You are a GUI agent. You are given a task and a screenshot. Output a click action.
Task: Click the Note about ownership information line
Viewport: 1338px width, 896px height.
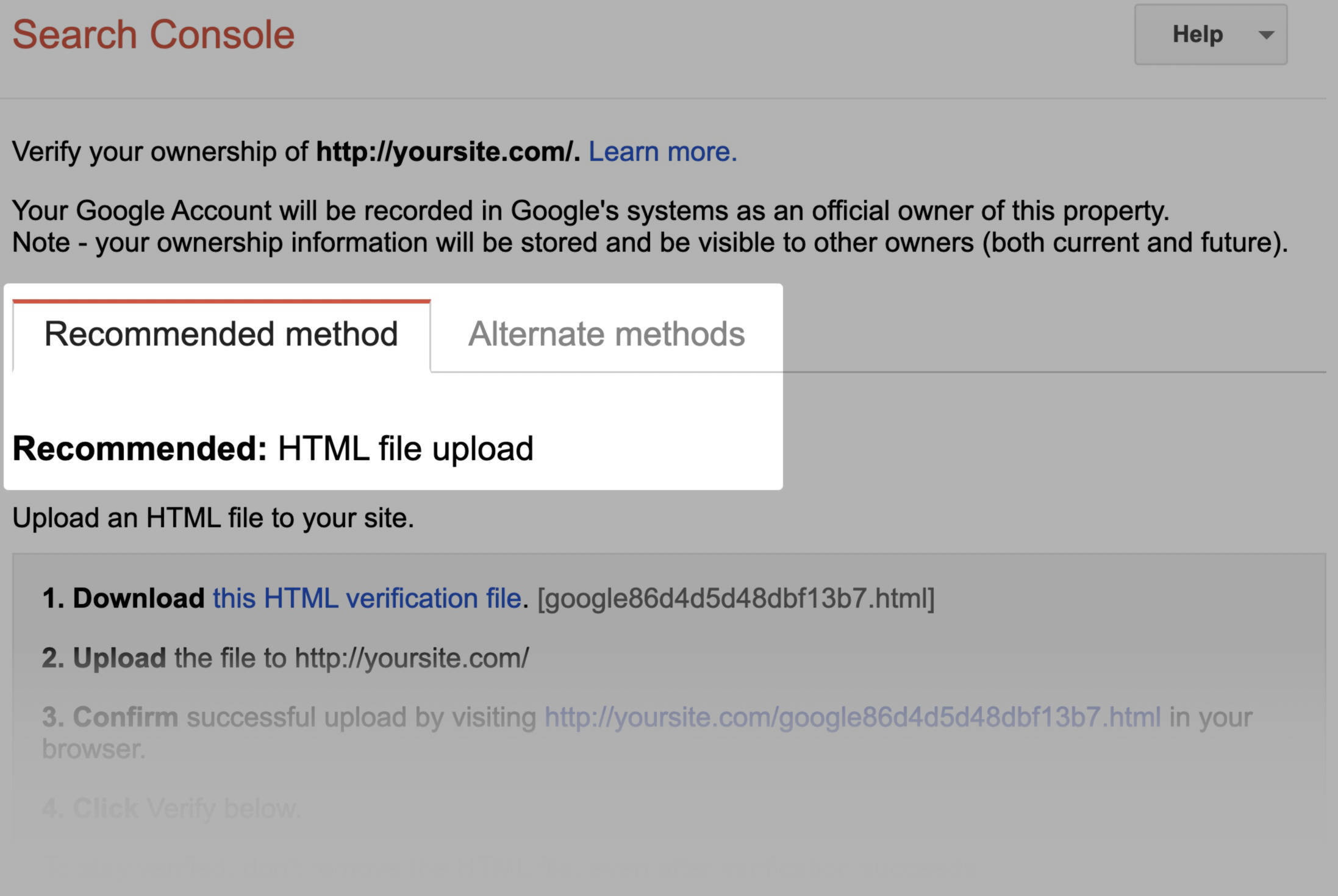pyautogui.click(x=650, y=242)
